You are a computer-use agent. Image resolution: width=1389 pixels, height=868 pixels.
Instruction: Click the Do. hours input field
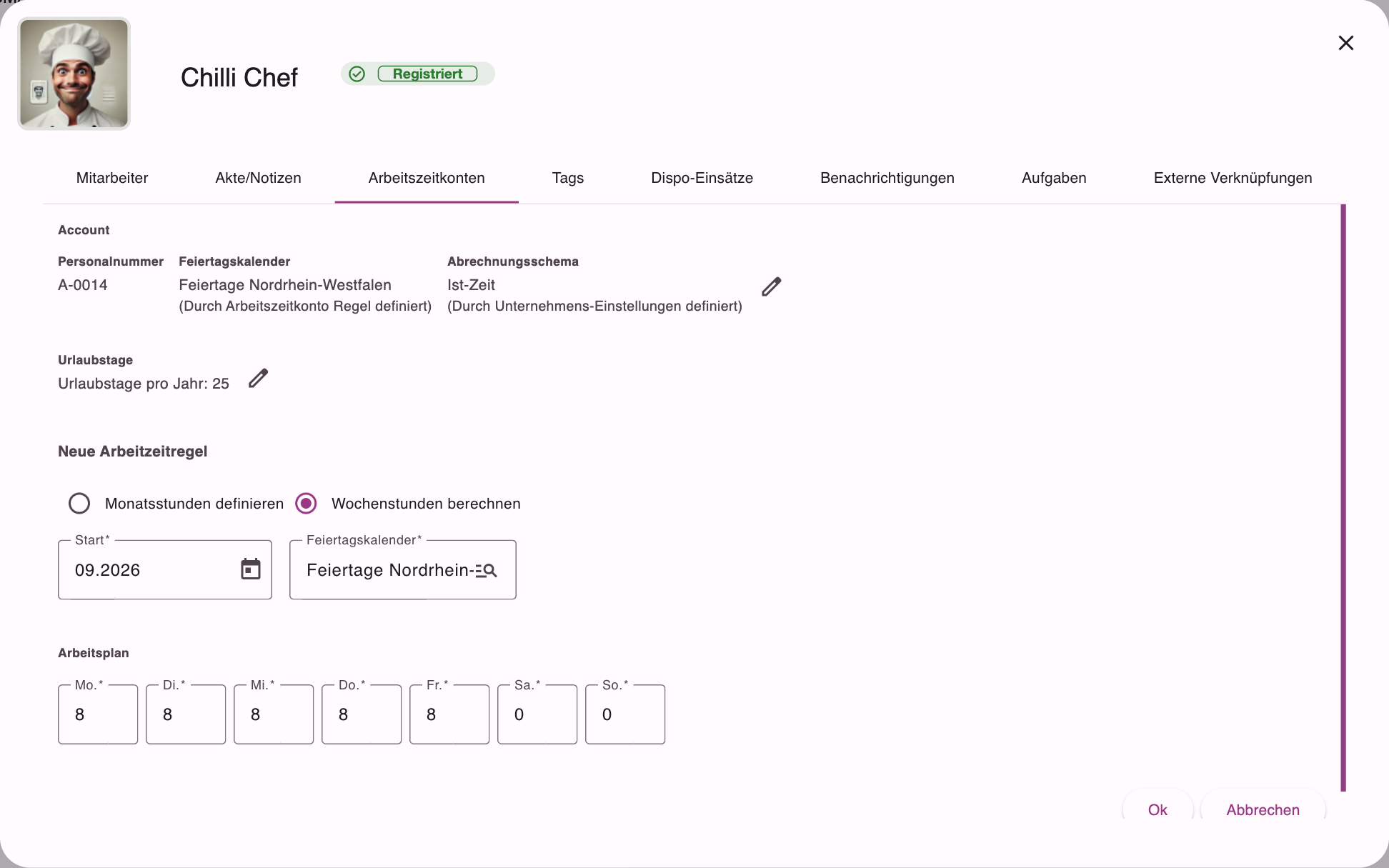[x=362, y=714]
